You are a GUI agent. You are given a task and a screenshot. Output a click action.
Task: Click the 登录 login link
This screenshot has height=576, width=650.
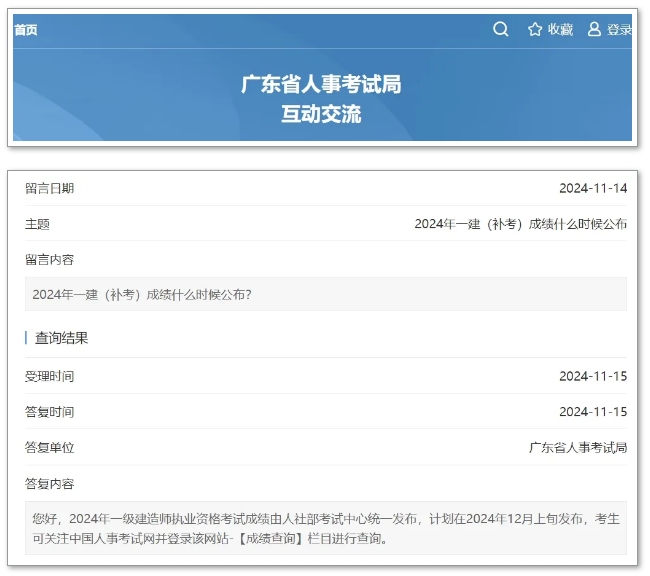619,29
